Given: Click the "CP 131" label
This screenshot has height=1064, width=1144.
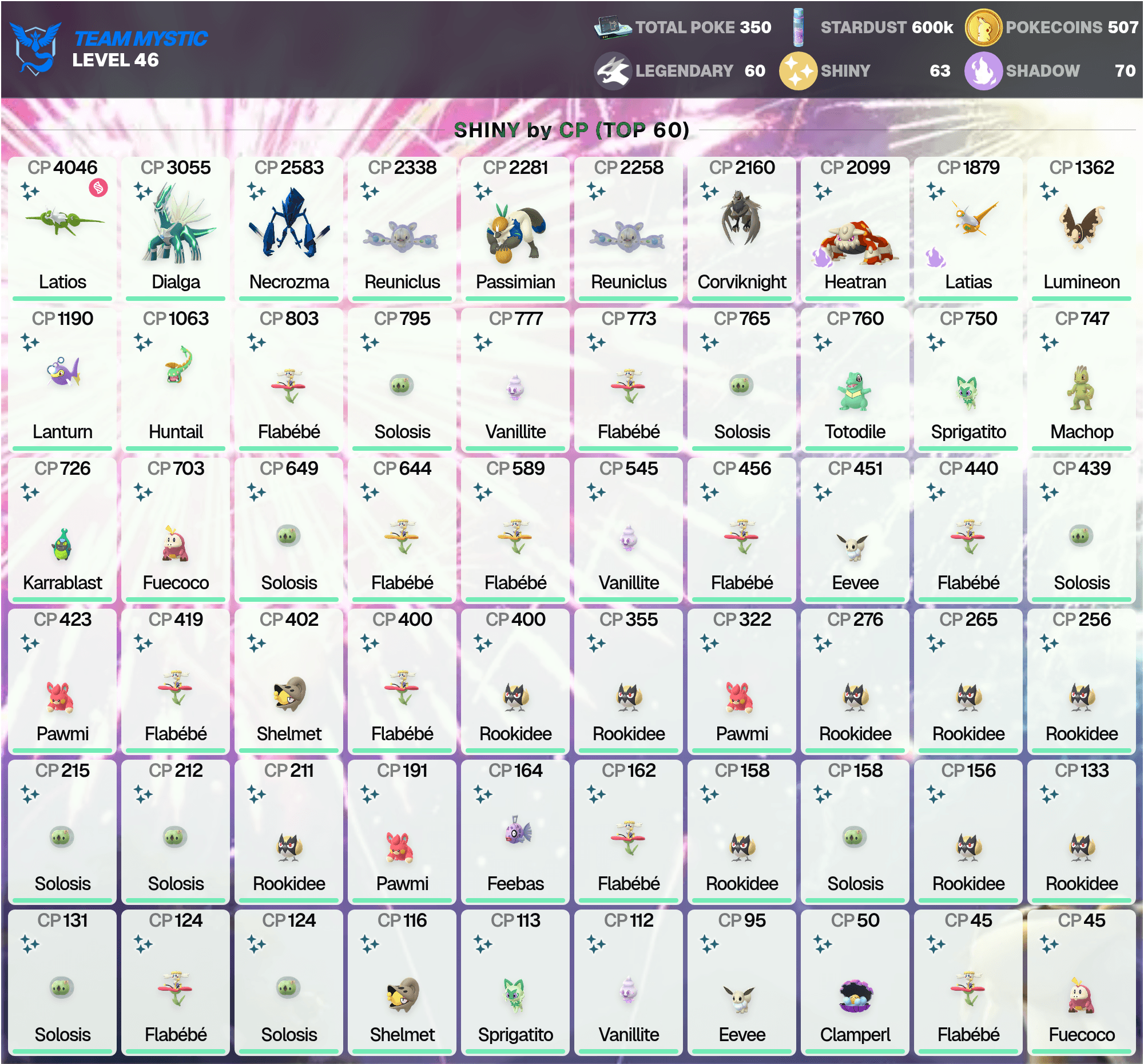Looking at the screenshot, I should coord(62,920).
